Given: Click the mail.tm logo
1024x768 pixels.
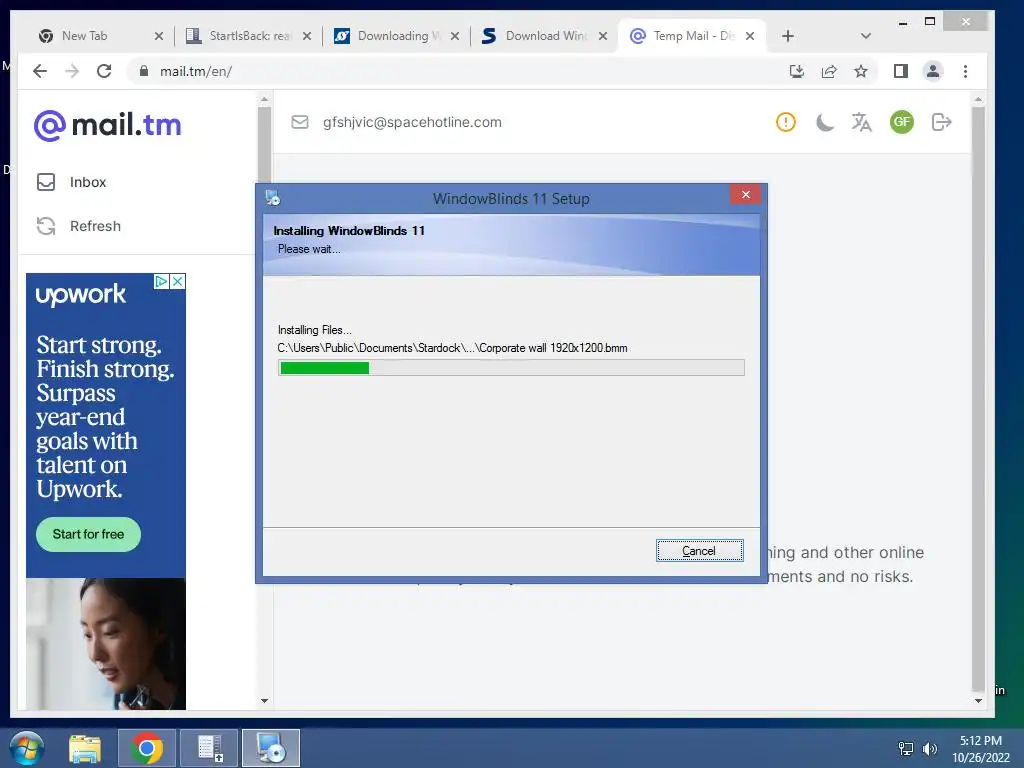Looking at the screenshot, I should click(x=108, y=125).
